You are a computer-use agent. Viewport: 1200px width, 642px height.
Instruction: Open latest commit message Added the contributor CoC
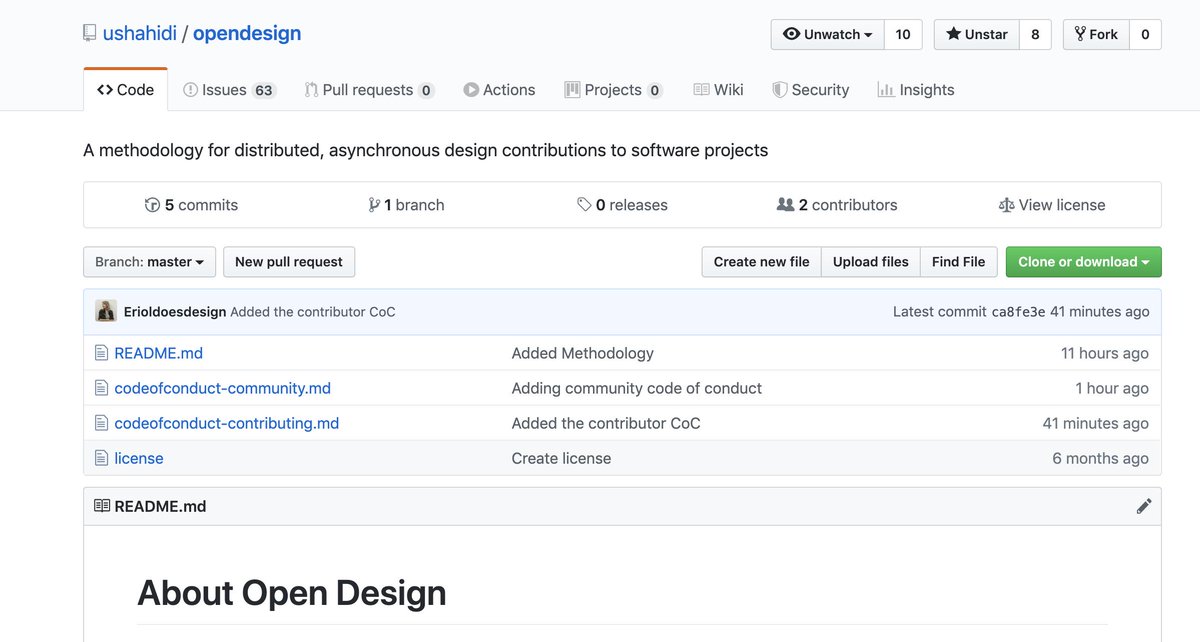click(313, 312)
